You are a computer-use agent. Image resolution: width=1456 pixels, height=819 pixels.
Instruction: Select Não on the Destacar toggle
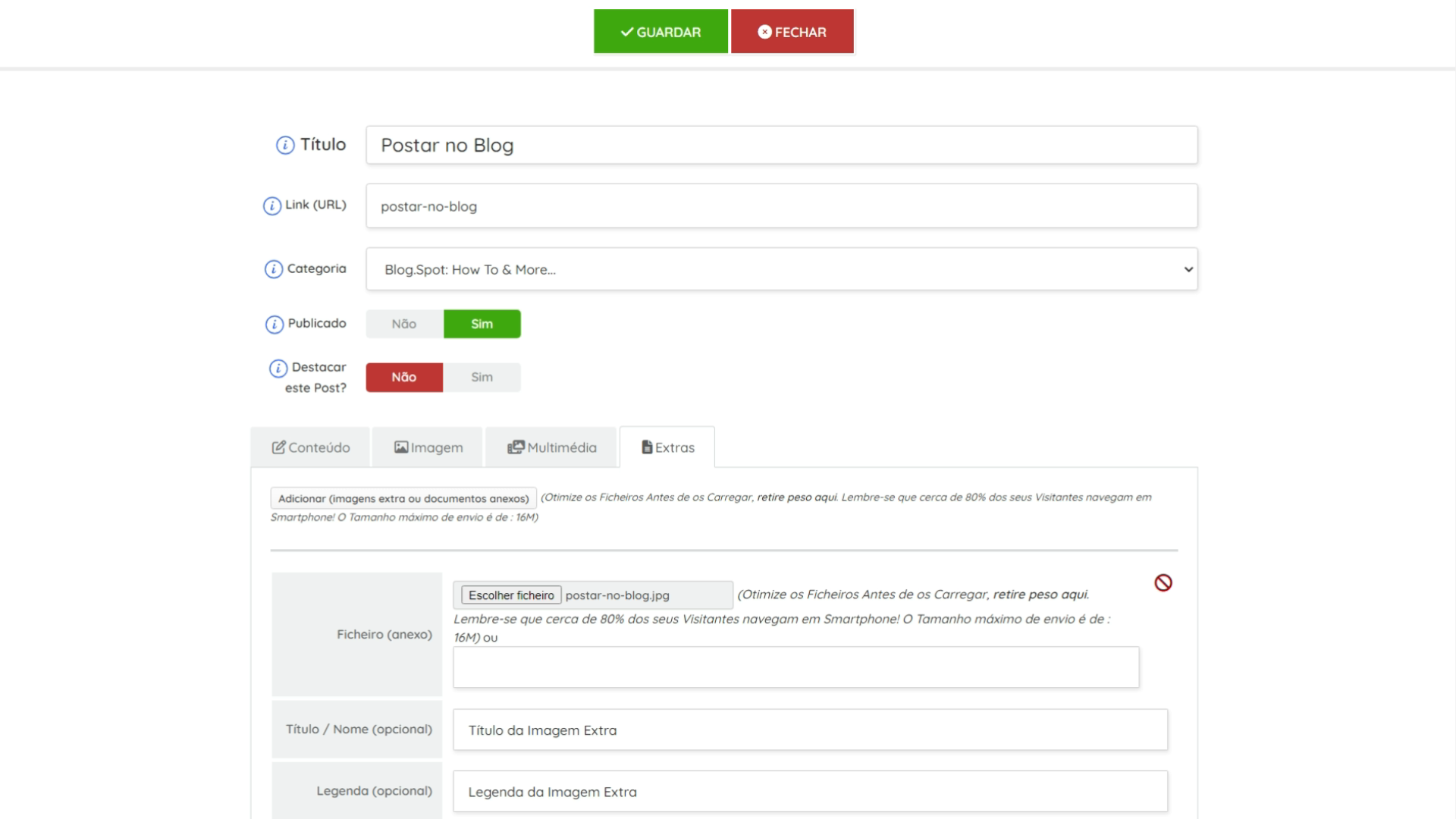pyautogui.click(x=404, y=377)
